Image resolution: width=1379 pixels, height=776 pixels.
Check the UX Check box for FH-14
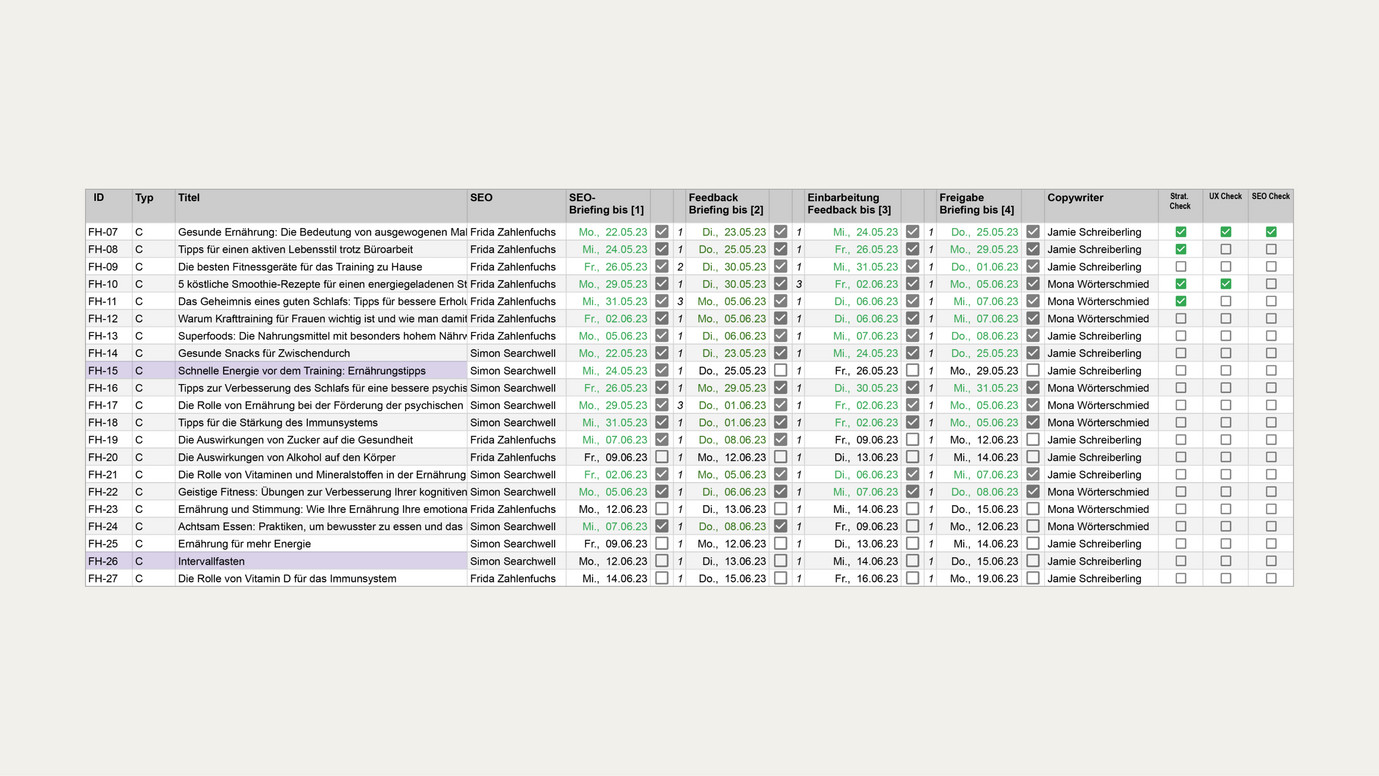(x=1225, y=353)
